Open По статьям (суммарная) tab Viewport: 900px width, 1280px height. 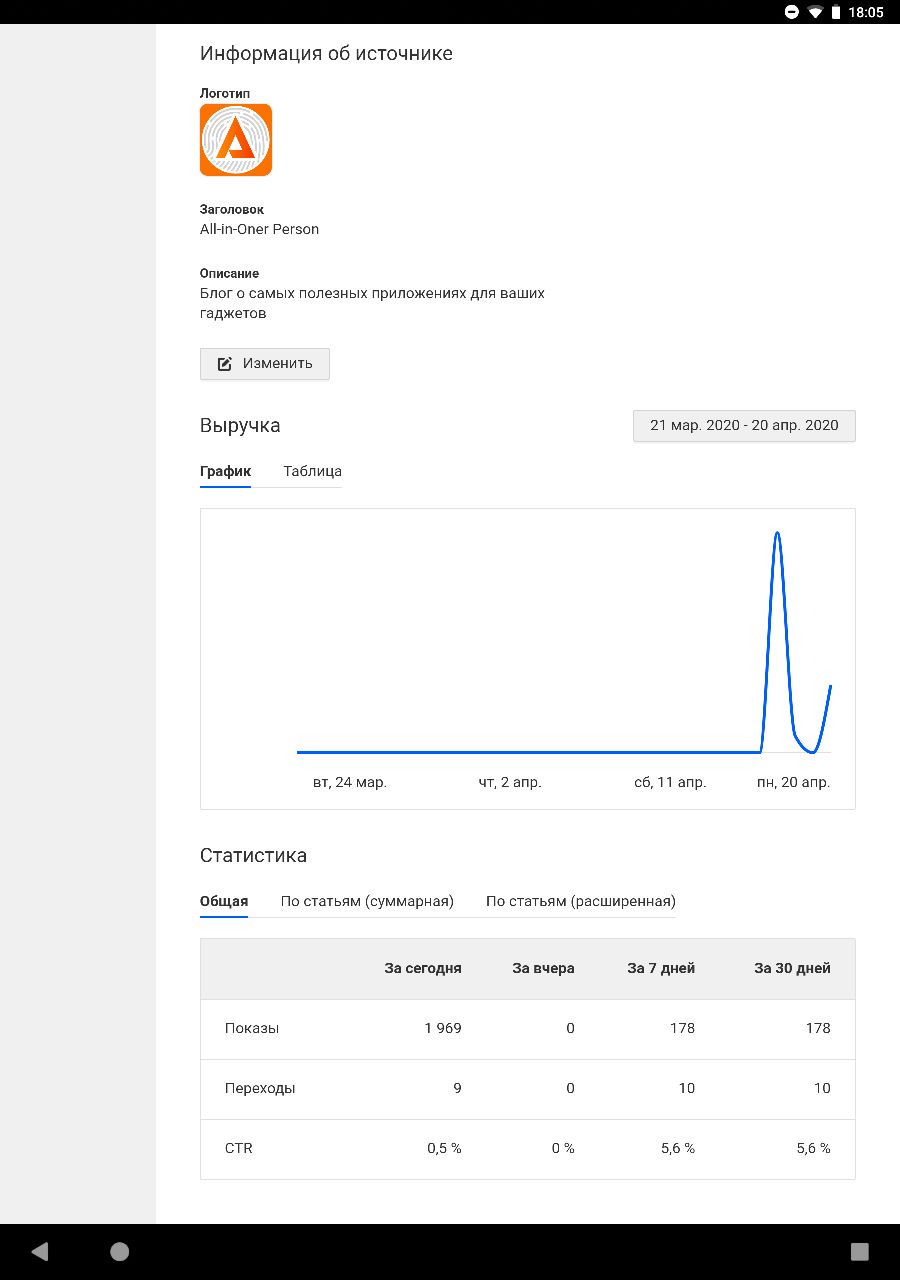click(367, 901)
